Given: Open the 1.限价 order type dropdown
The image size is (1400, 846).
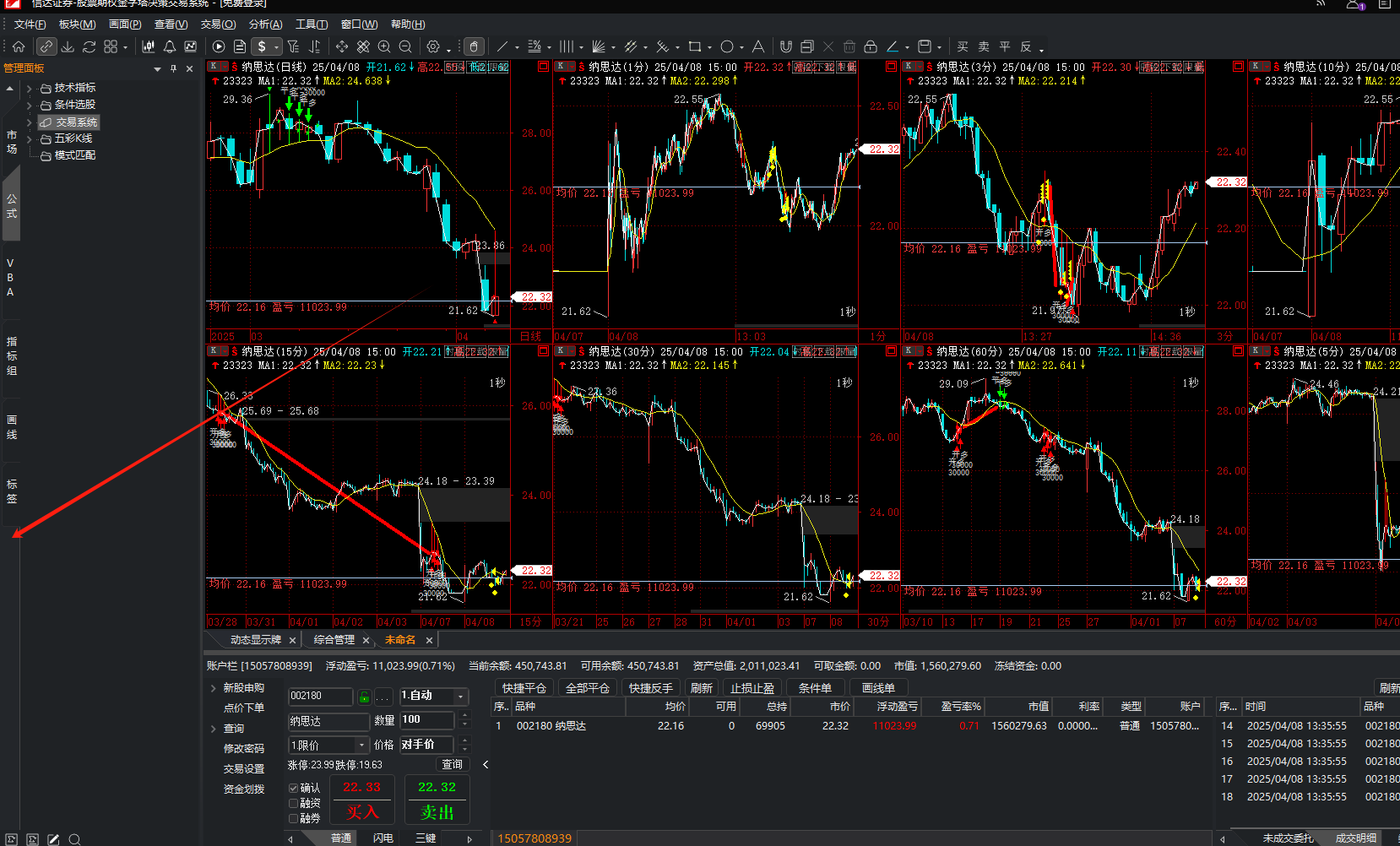Looking at the screenshot, I should pos(362,746).
